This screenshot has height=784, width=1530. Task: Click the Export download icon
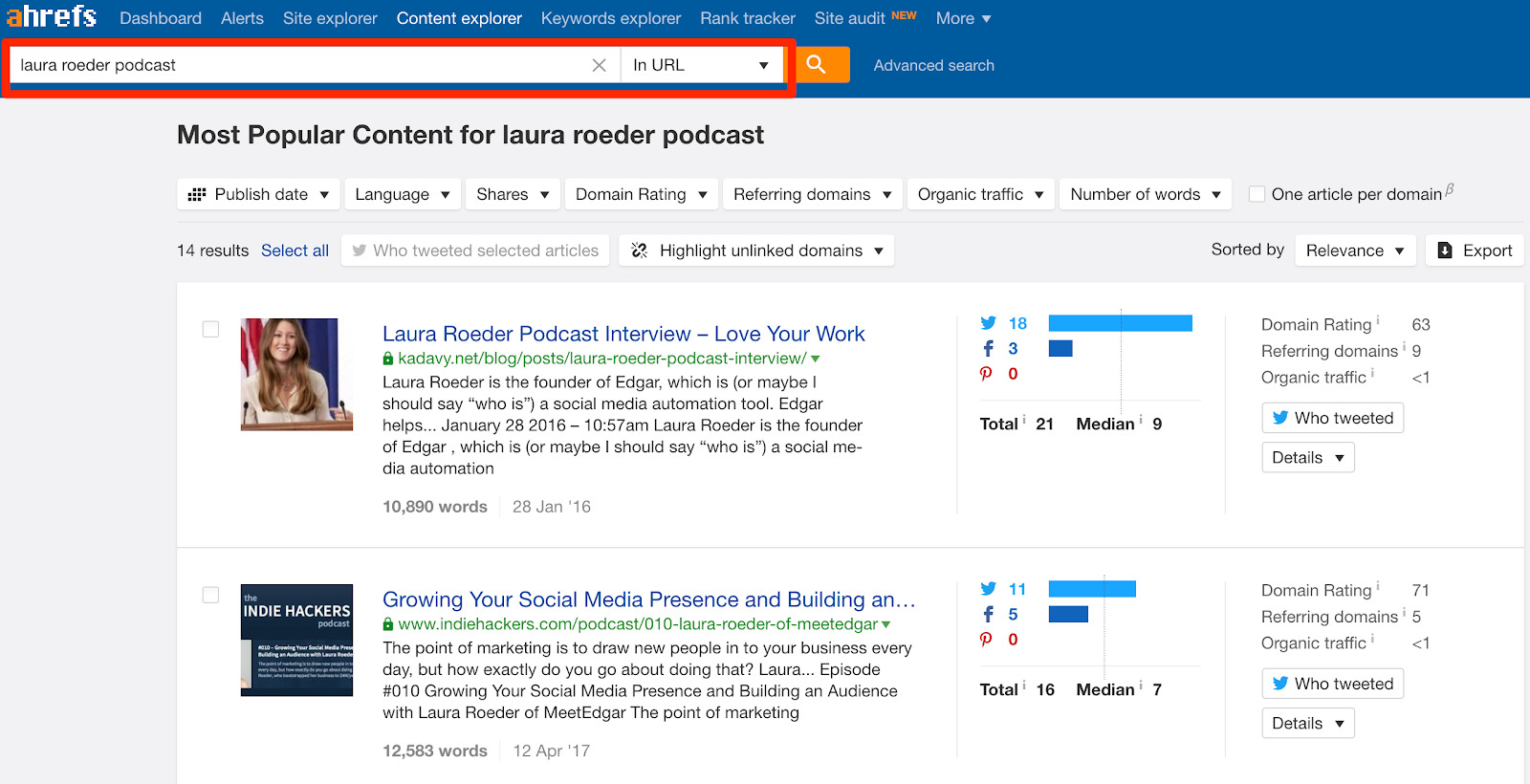pyautogui.click(x=1445, y=250)
